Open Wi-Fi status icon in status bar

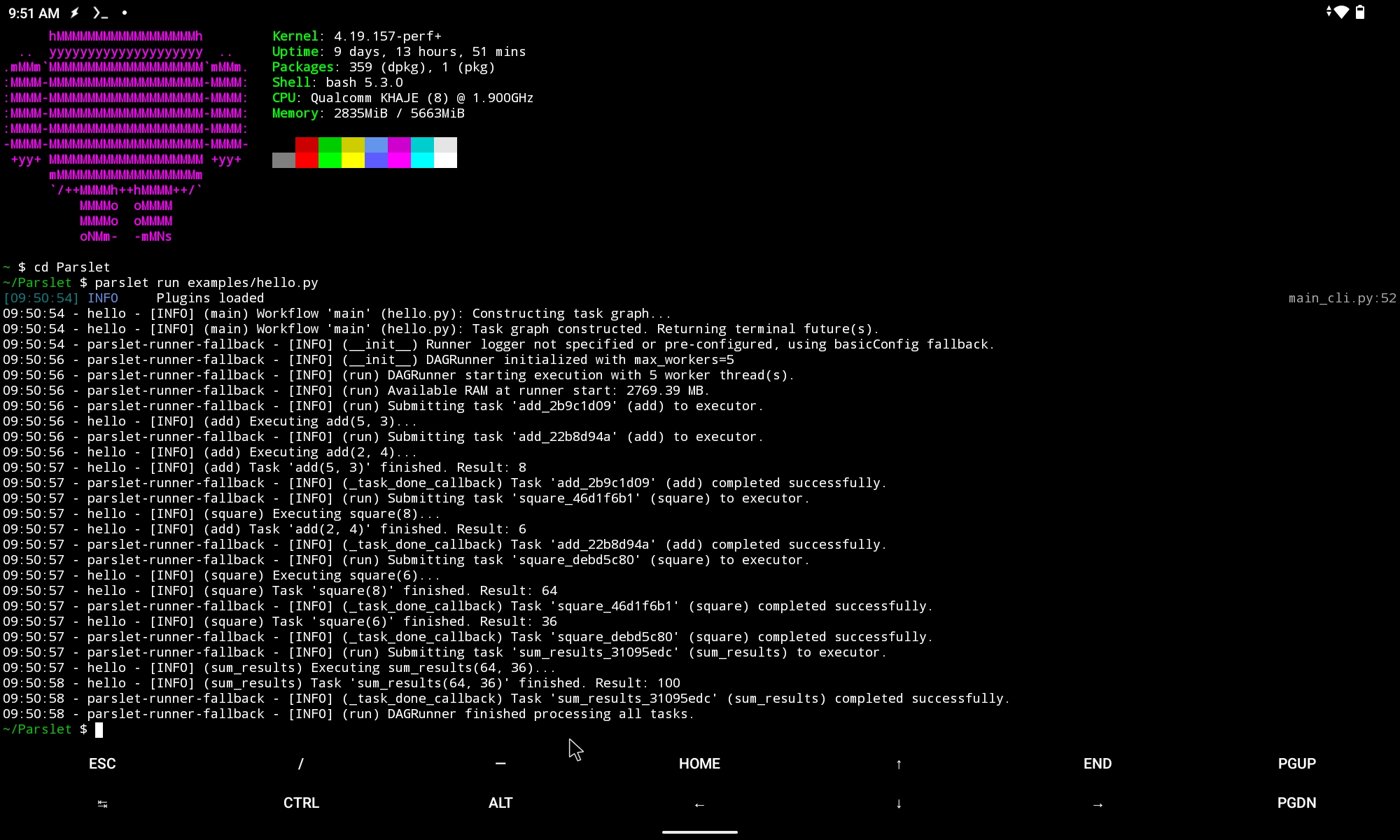tap(1340, 12)
